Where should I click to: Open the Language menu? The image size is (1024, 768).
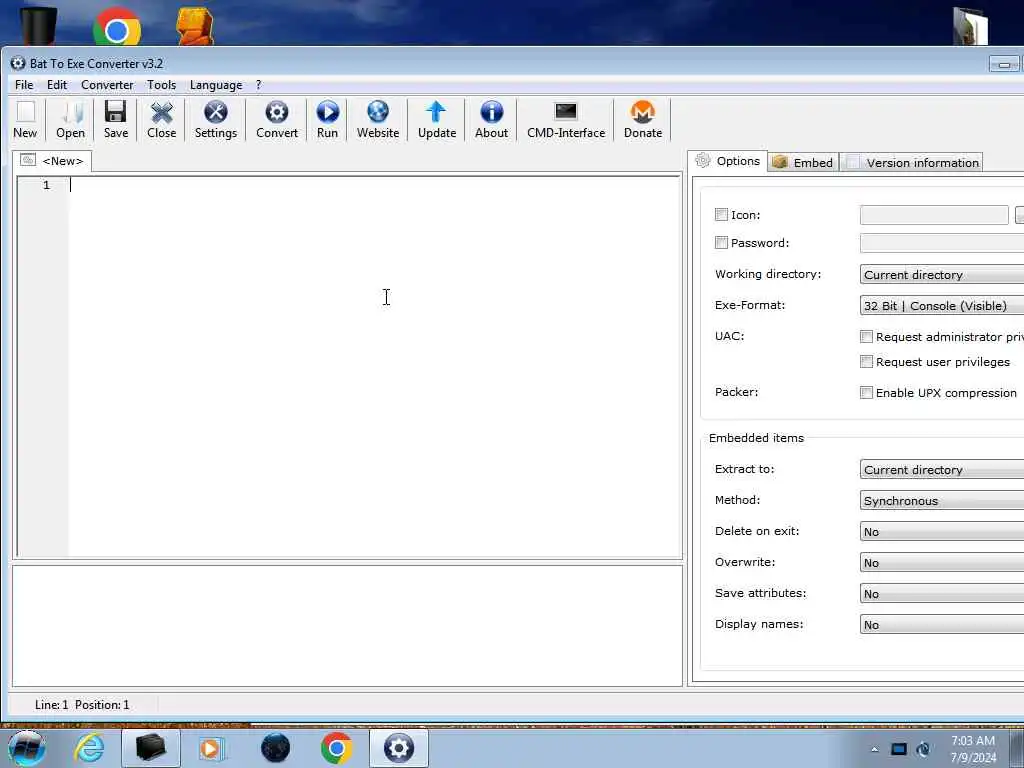pyautogui.click(x=216, y=85)
